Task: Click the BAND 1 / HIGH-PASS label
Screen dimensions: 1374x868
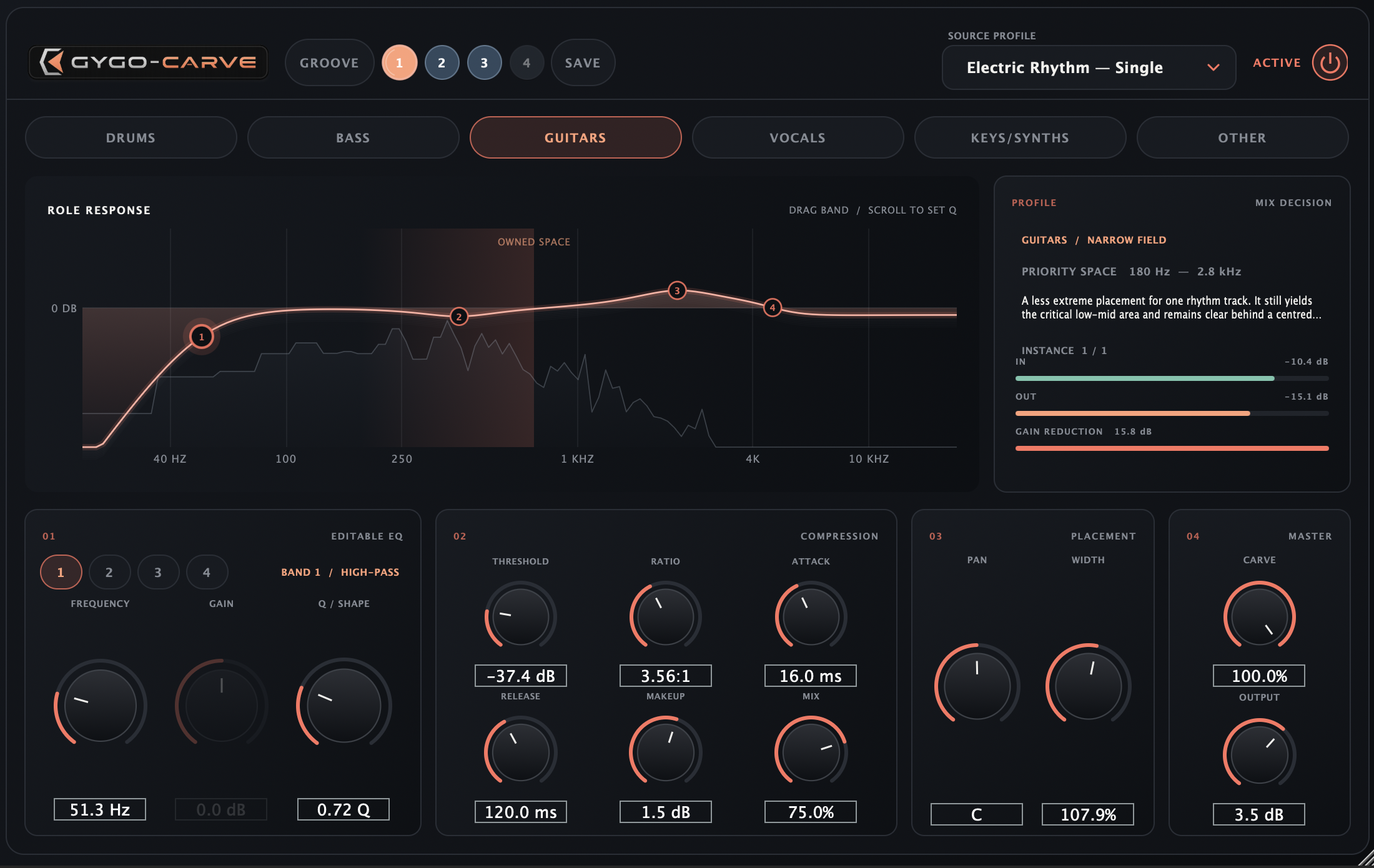Action: point(340,572)
